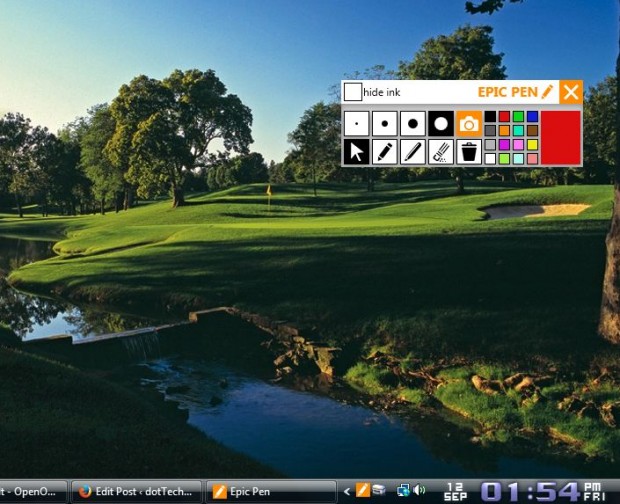Select the thick pencil tool
620x504 pixels.
tap(384, 151)
